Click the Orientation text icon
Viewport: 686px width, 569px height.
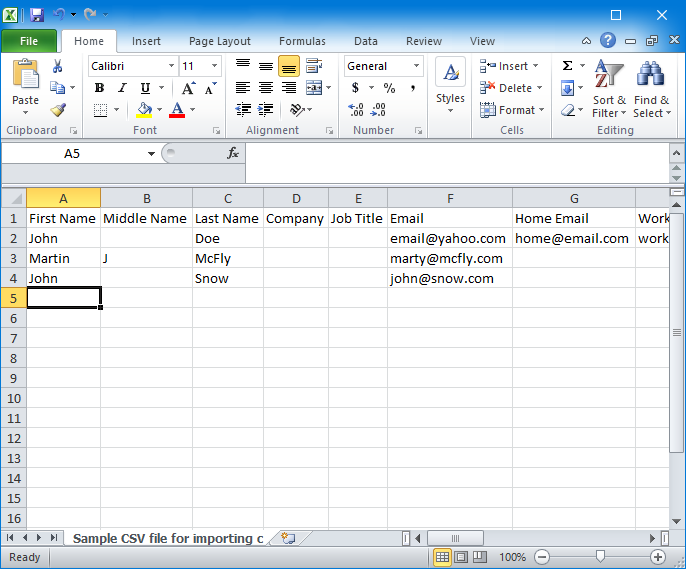[298, 109]
